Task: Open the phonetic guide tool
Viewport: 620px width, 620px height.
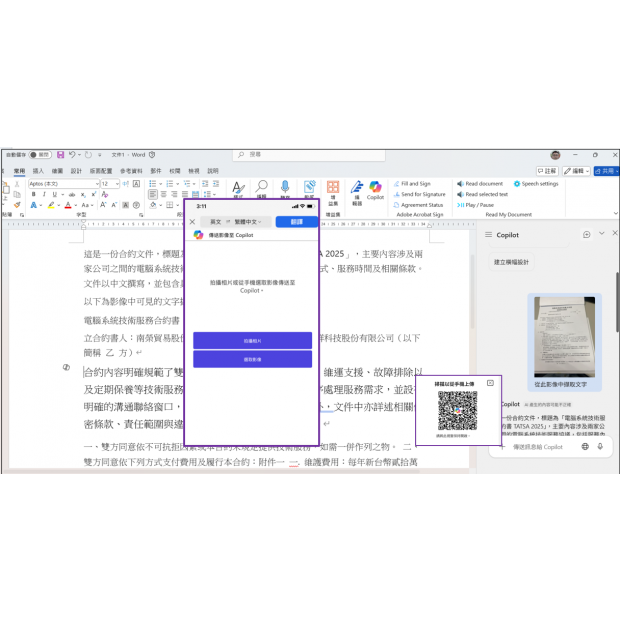Action: [126, 183]
